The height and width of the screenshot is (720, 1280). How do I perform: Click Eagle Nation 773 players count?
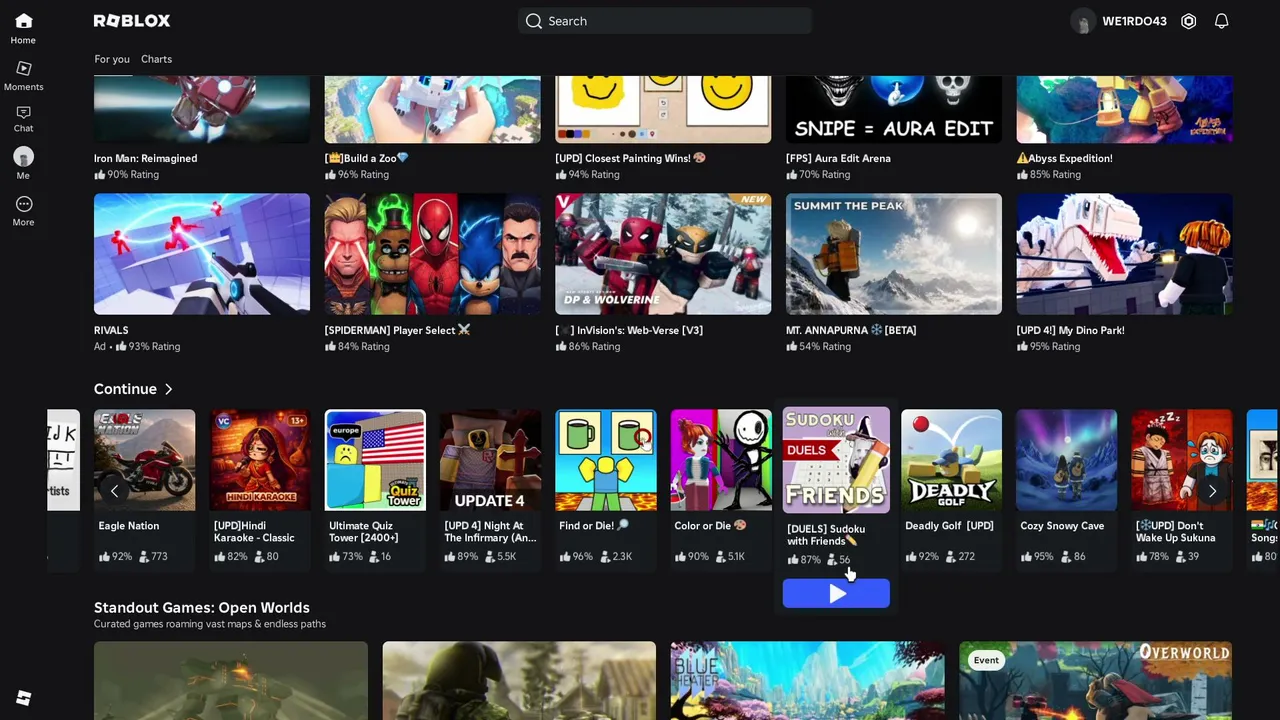click(x=153, y=556)
